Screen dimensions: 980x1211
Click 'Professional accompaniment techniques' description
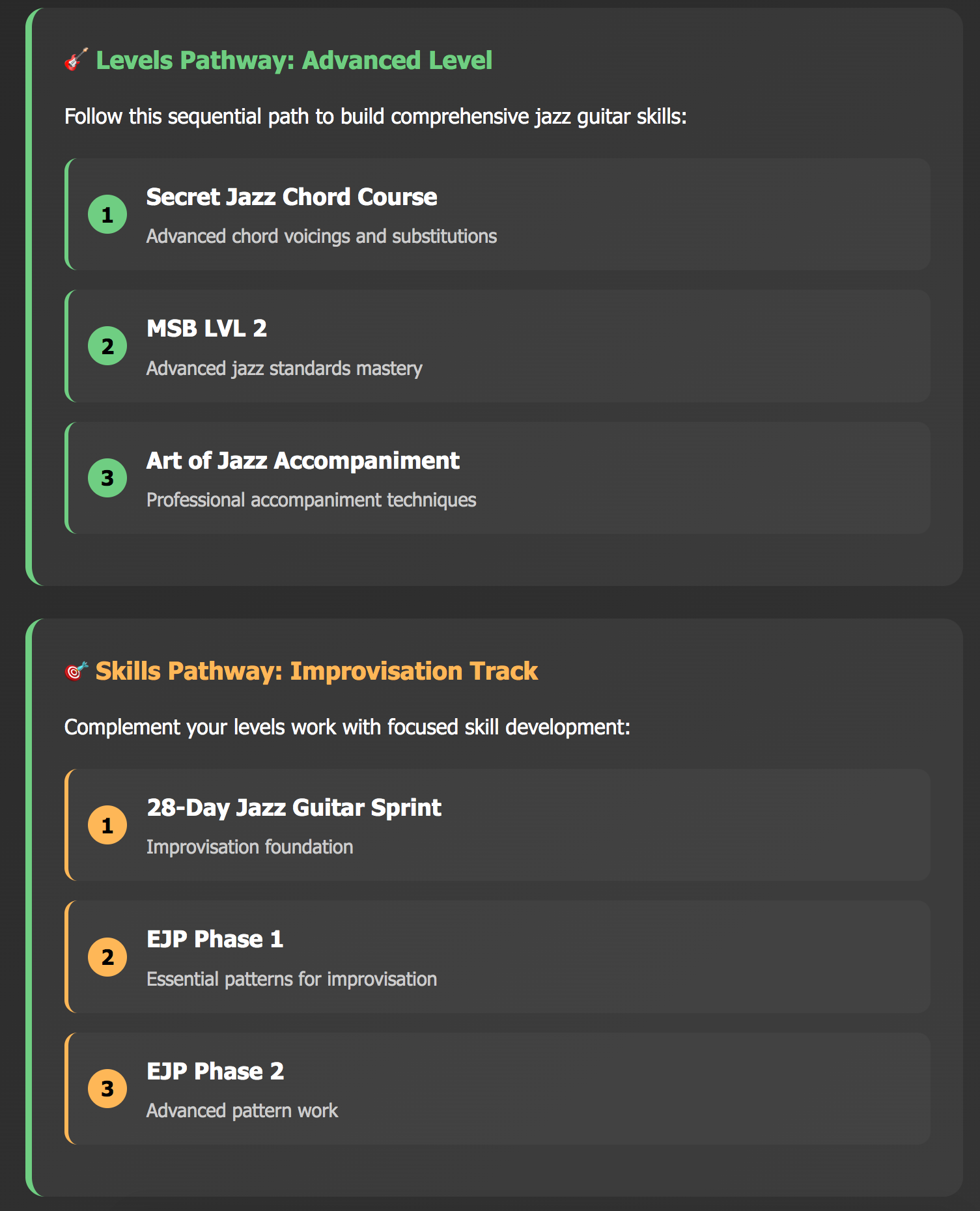(311, 499)
